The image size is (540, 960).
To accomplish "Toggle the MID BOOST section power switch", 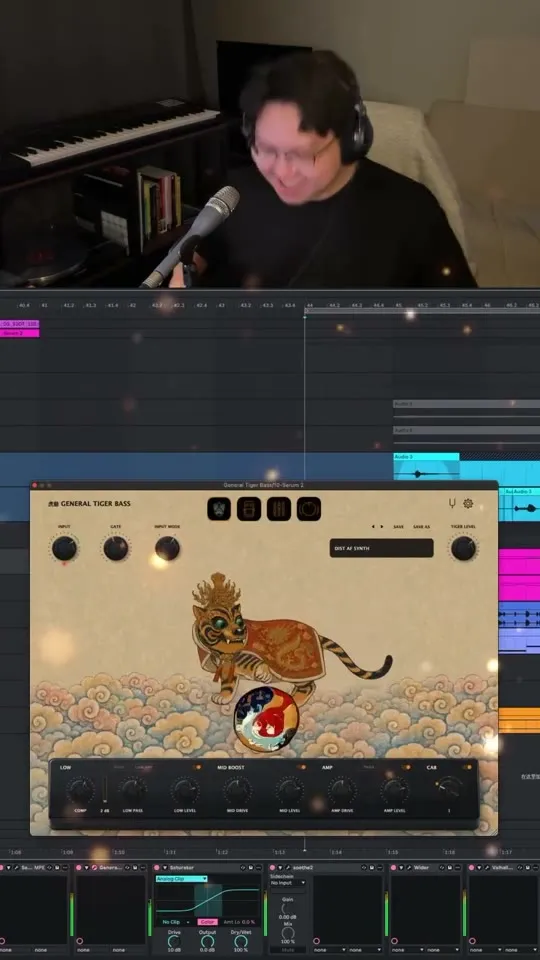I will pos(301,767).
